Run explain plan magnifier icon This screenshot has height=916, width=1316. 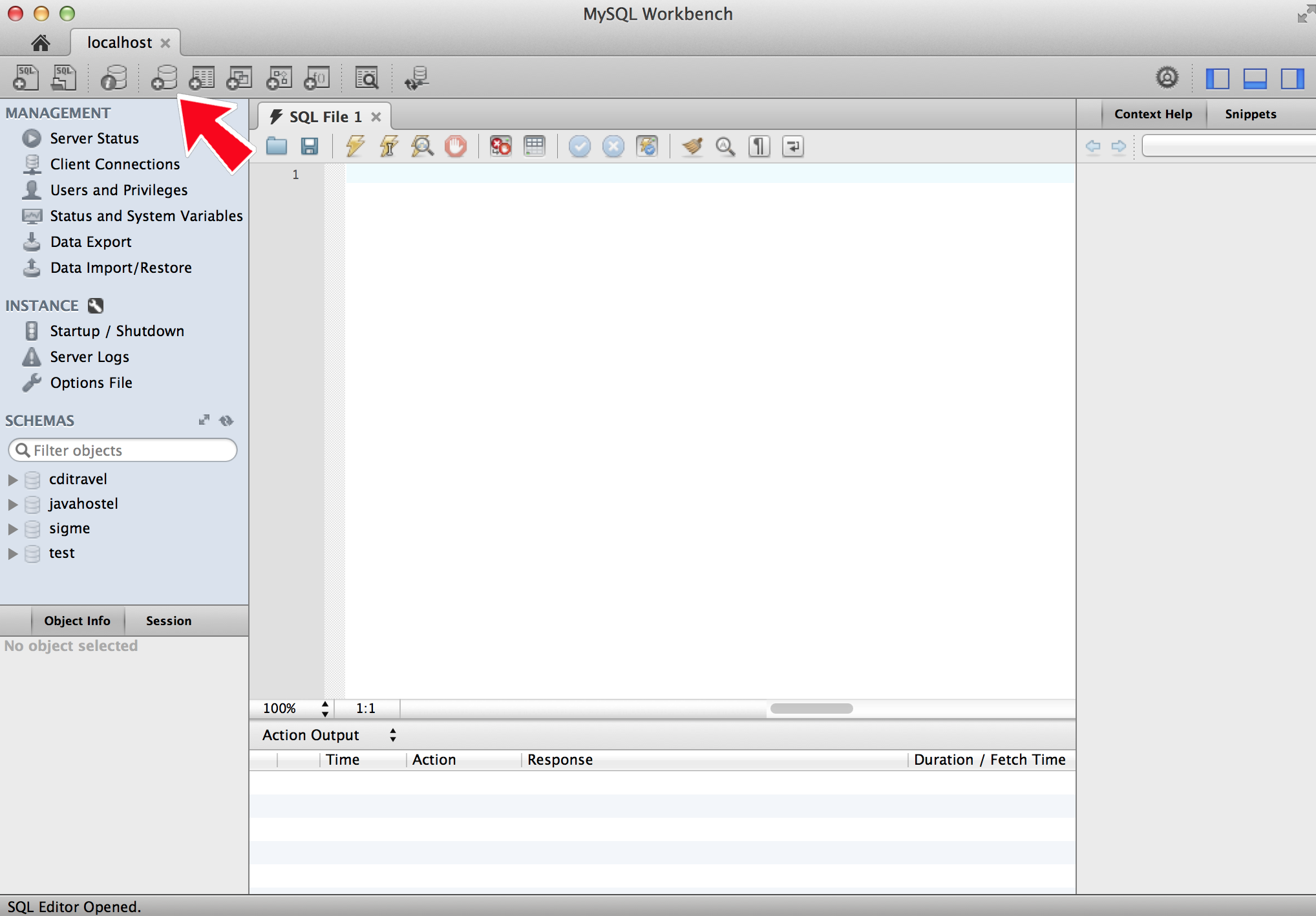pos(422,146)
